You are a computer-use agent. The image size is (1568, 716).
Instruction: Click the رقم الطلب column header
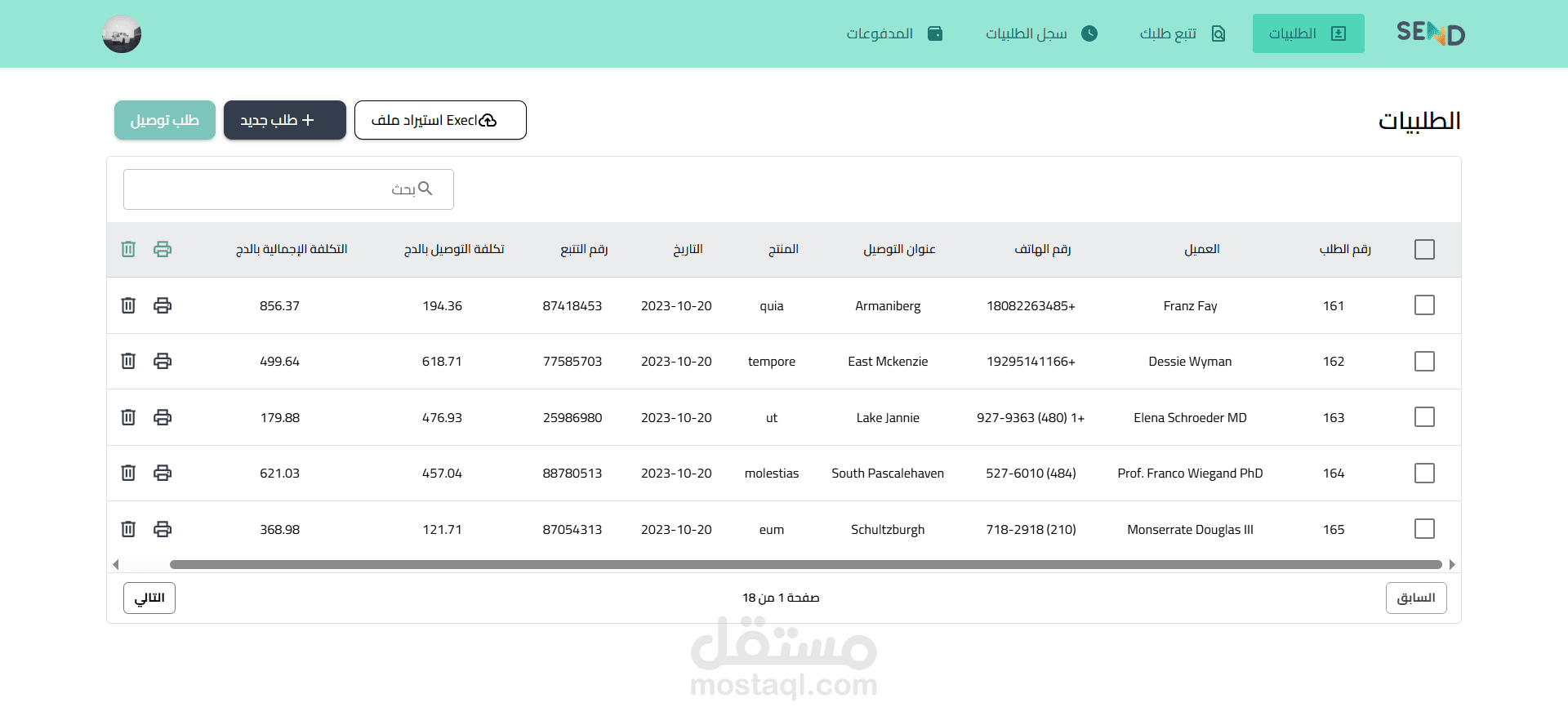tap(1345, 249)
